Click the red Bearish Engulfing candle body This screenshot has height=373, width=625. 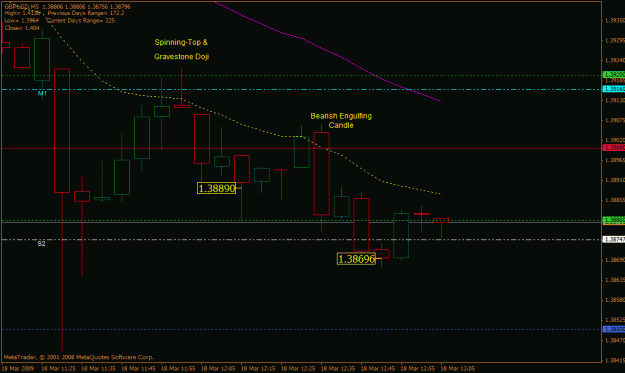(321, 173)
